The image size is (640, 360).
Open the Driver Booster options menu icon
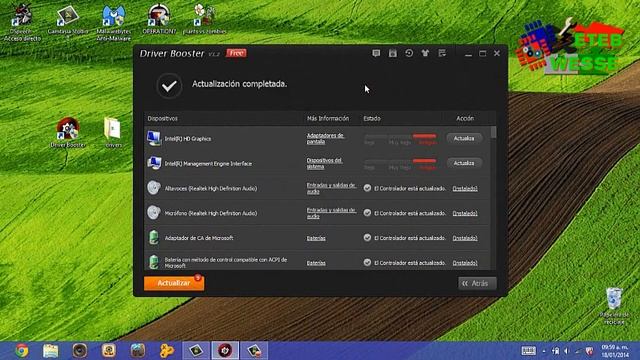(x=442, y=53)
